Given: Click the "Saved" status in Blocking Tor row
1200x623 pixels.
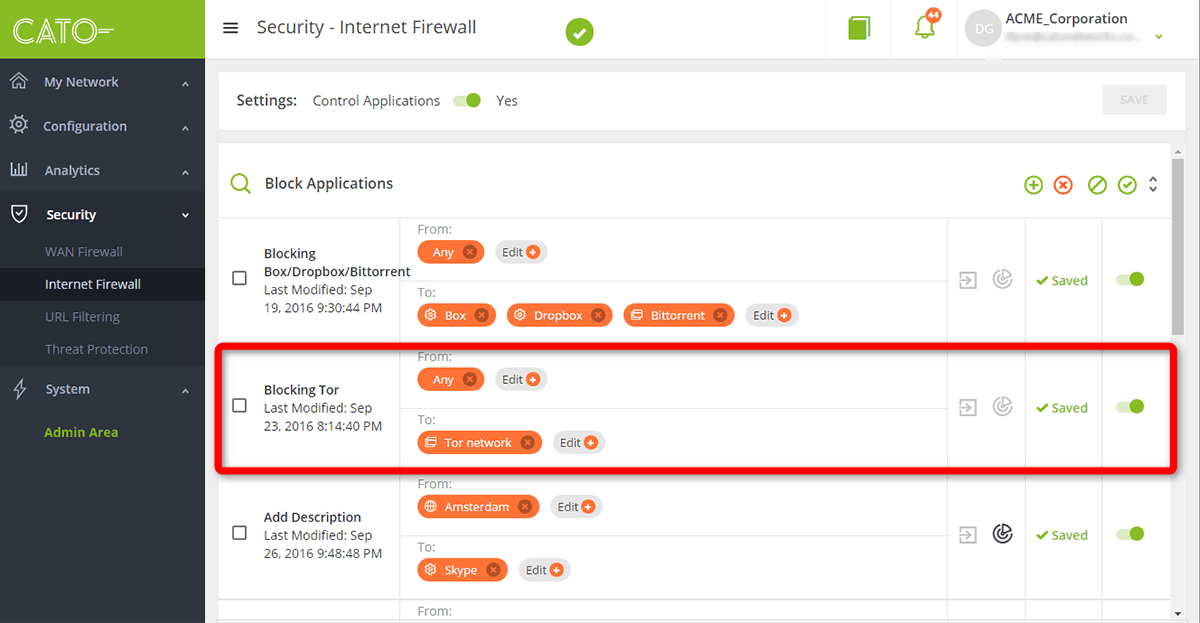Looking at the screenshot, I should (1062, 408).
